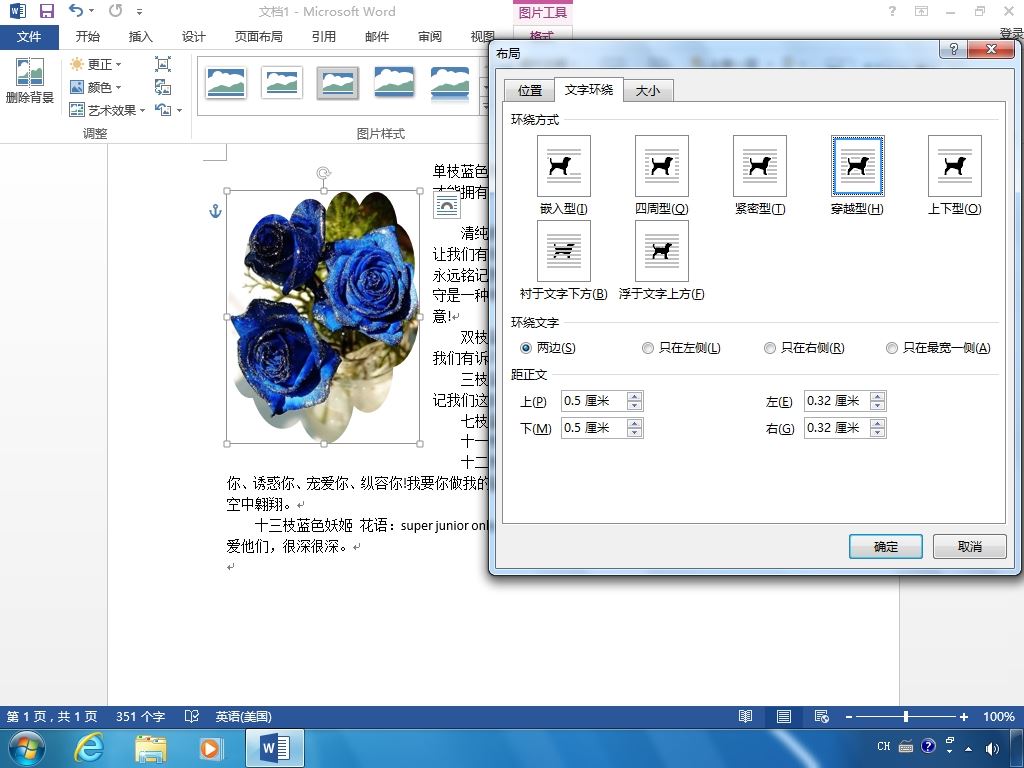
Task: Select Right Only (只在右侧) radio button
Action: point(770,348)
